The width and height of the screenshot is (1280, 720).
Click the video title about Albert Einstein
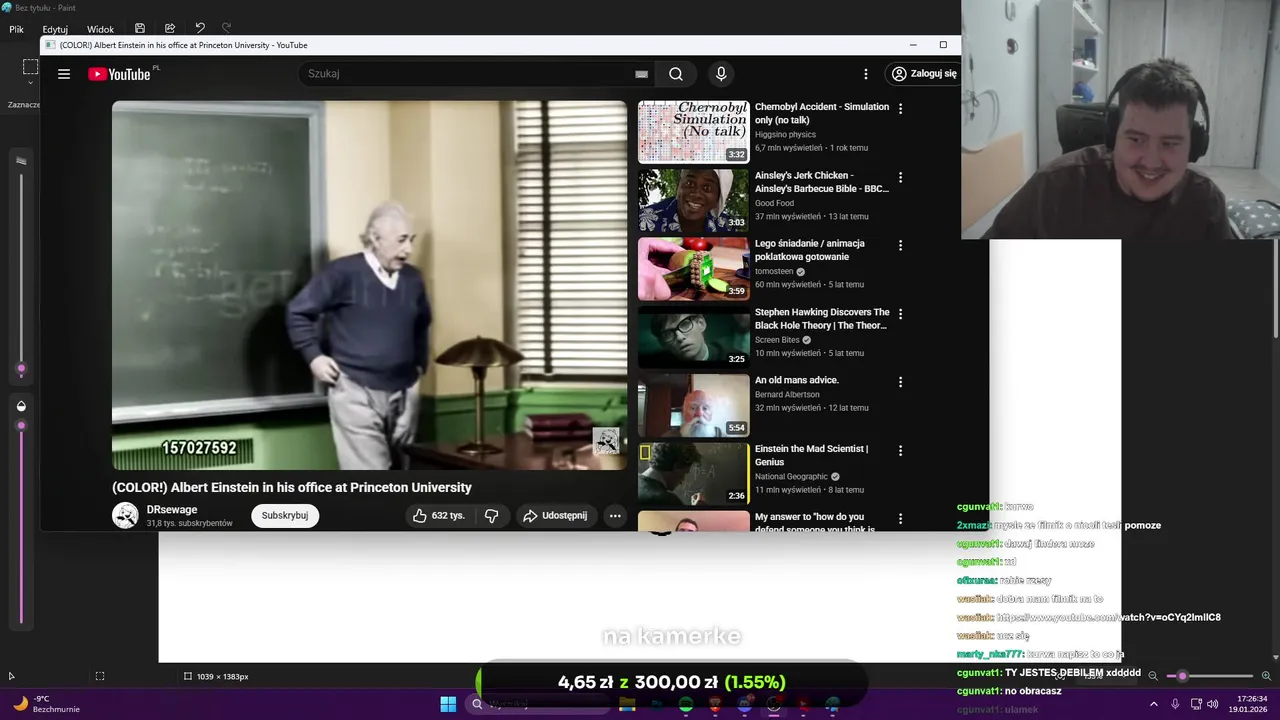(292, 488)
